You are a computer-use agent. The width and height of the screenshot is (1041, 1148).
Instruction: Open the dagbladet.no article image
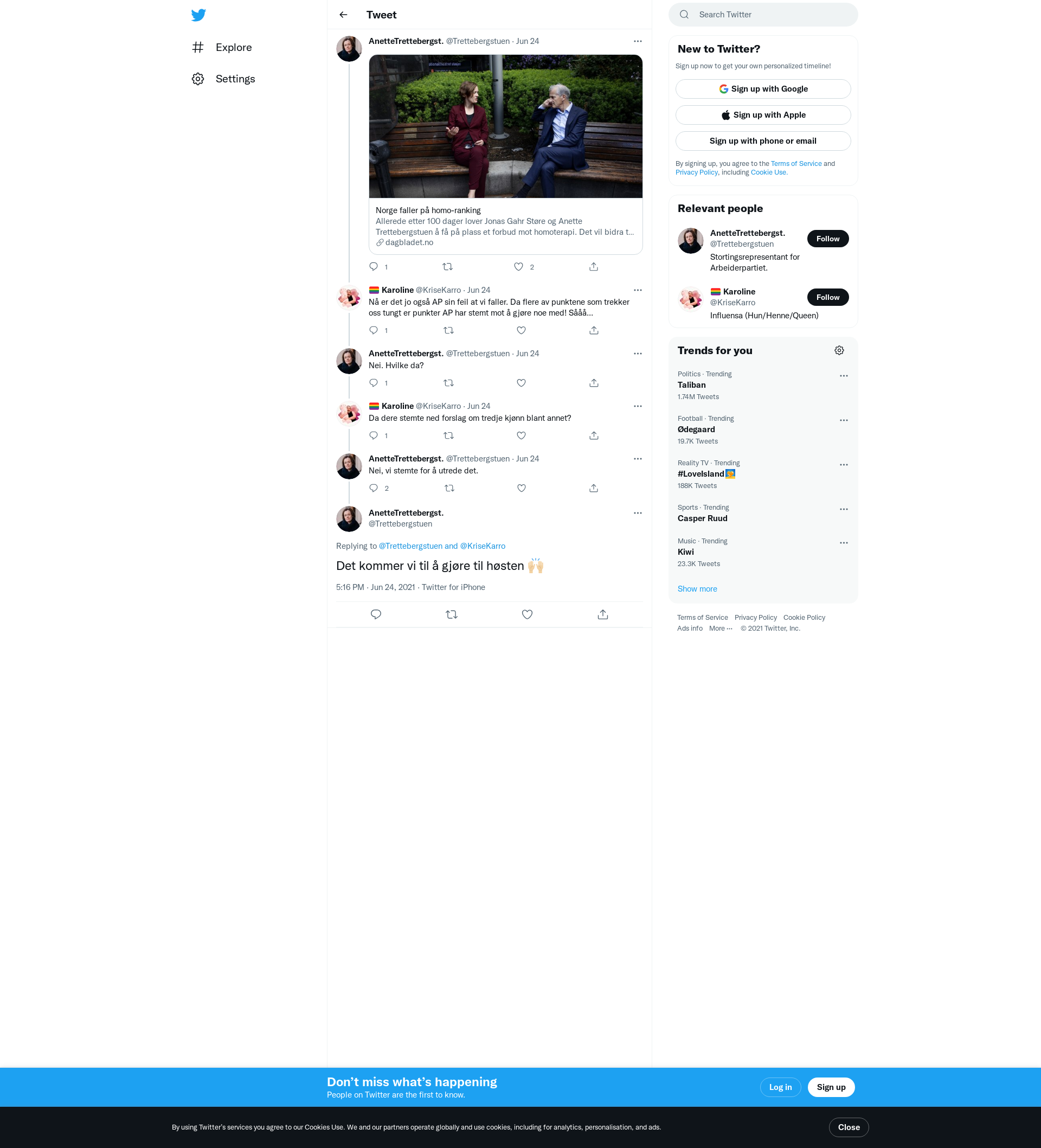(x=506, y=126)
